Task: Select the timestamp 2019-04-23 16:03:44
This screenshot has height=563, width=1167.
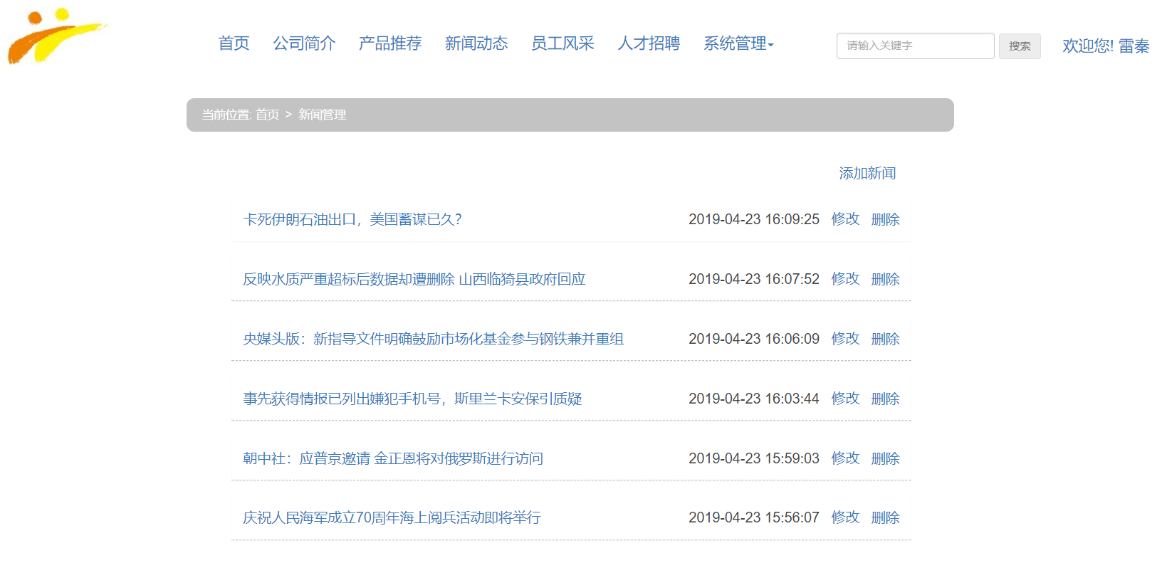Action: [x=754, y=399]
